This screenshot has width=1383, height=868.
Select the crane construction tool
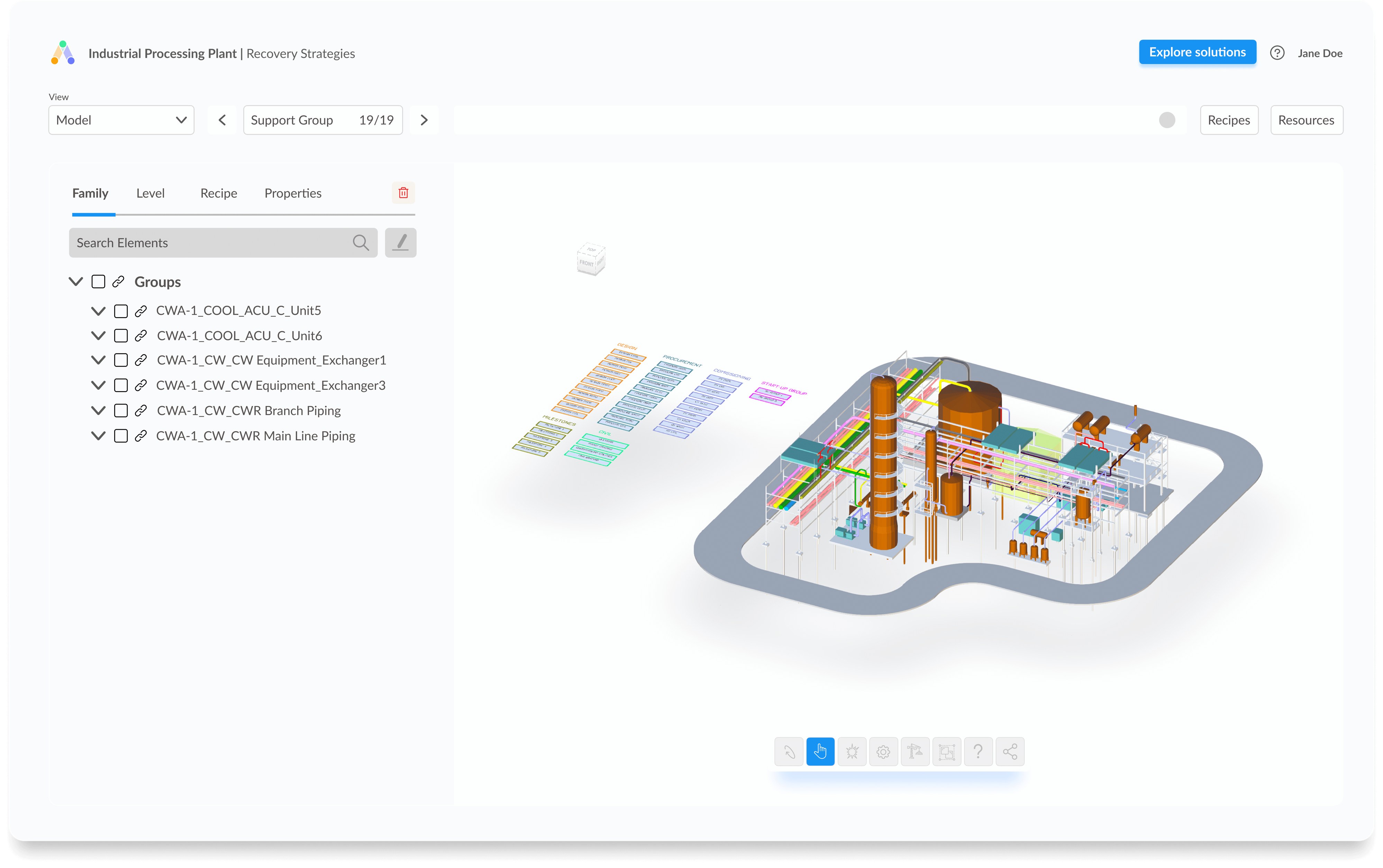pos(916,751)
